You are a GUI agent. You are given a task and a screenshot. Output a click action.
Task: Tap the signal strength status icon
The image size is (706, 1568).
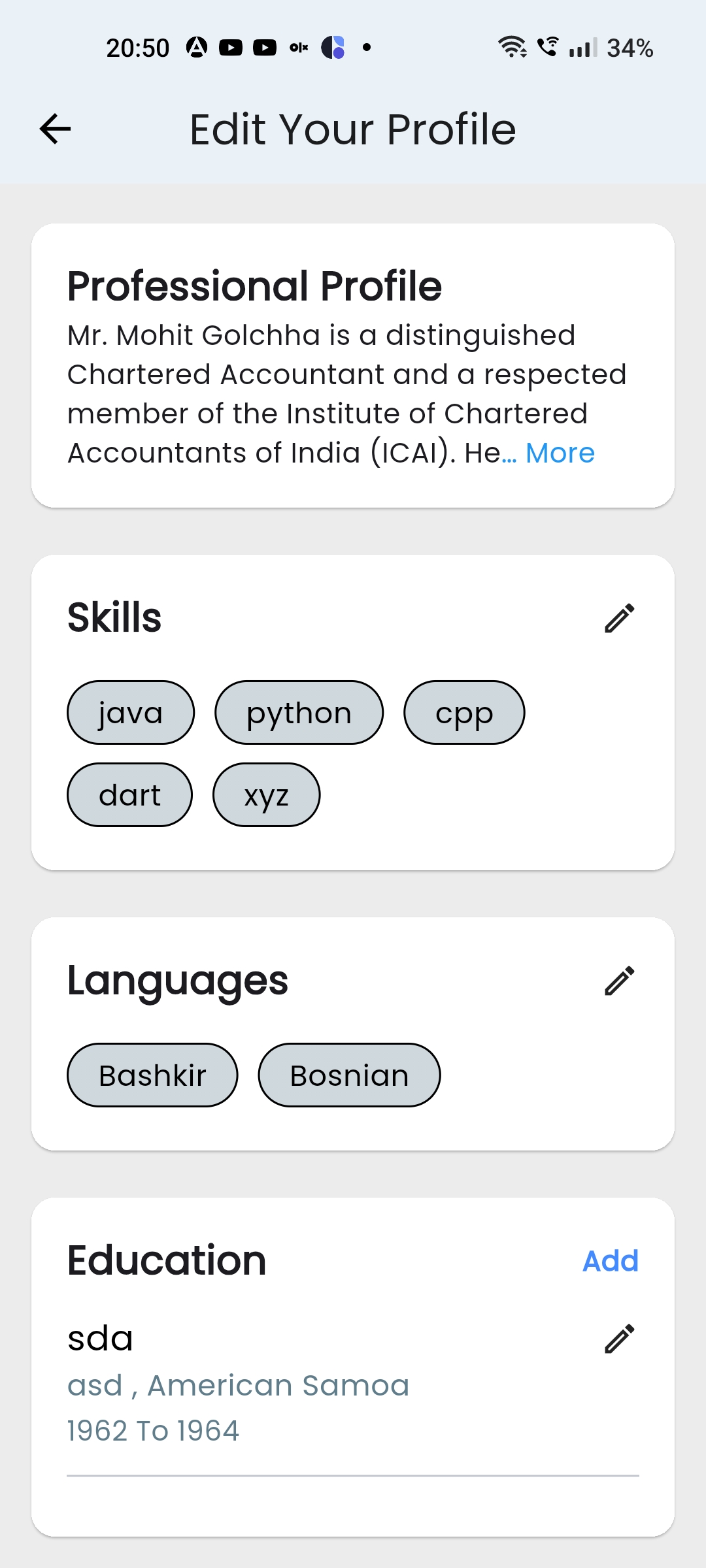pyautogui.click(x=582, y=48)
